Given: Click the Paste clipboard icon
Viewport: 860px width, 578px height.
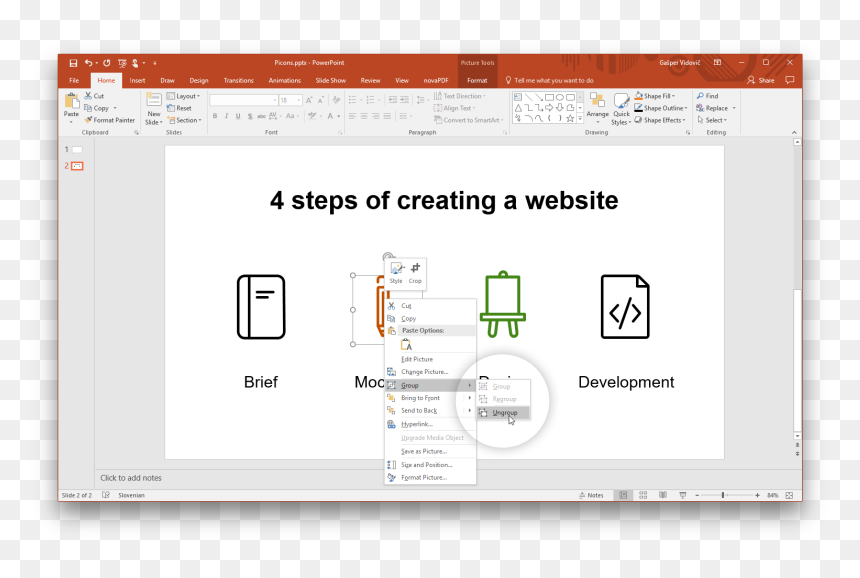Looking at the screenshot, I should 71,101.
